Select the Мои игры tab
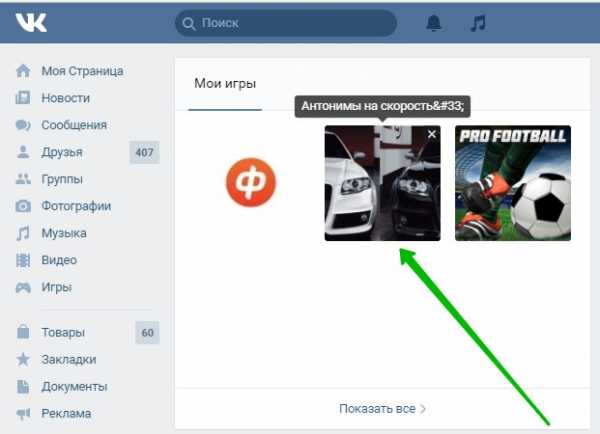This screenshot has height=434, width=600. click(225, 83)
